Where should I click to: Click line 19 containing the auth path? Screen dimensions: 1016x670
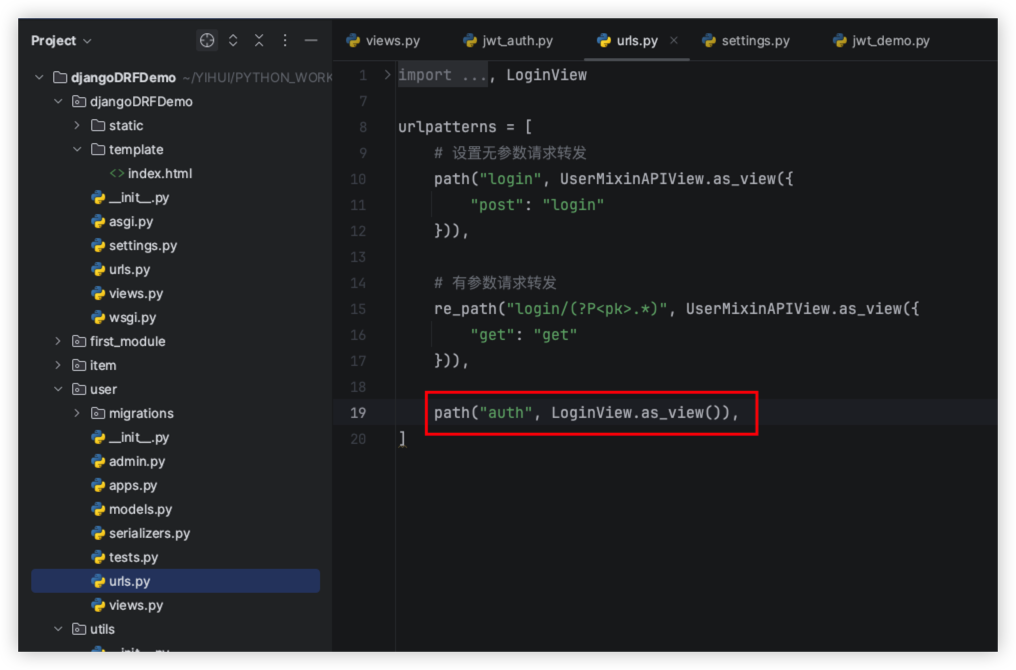(x=586, y=413)
